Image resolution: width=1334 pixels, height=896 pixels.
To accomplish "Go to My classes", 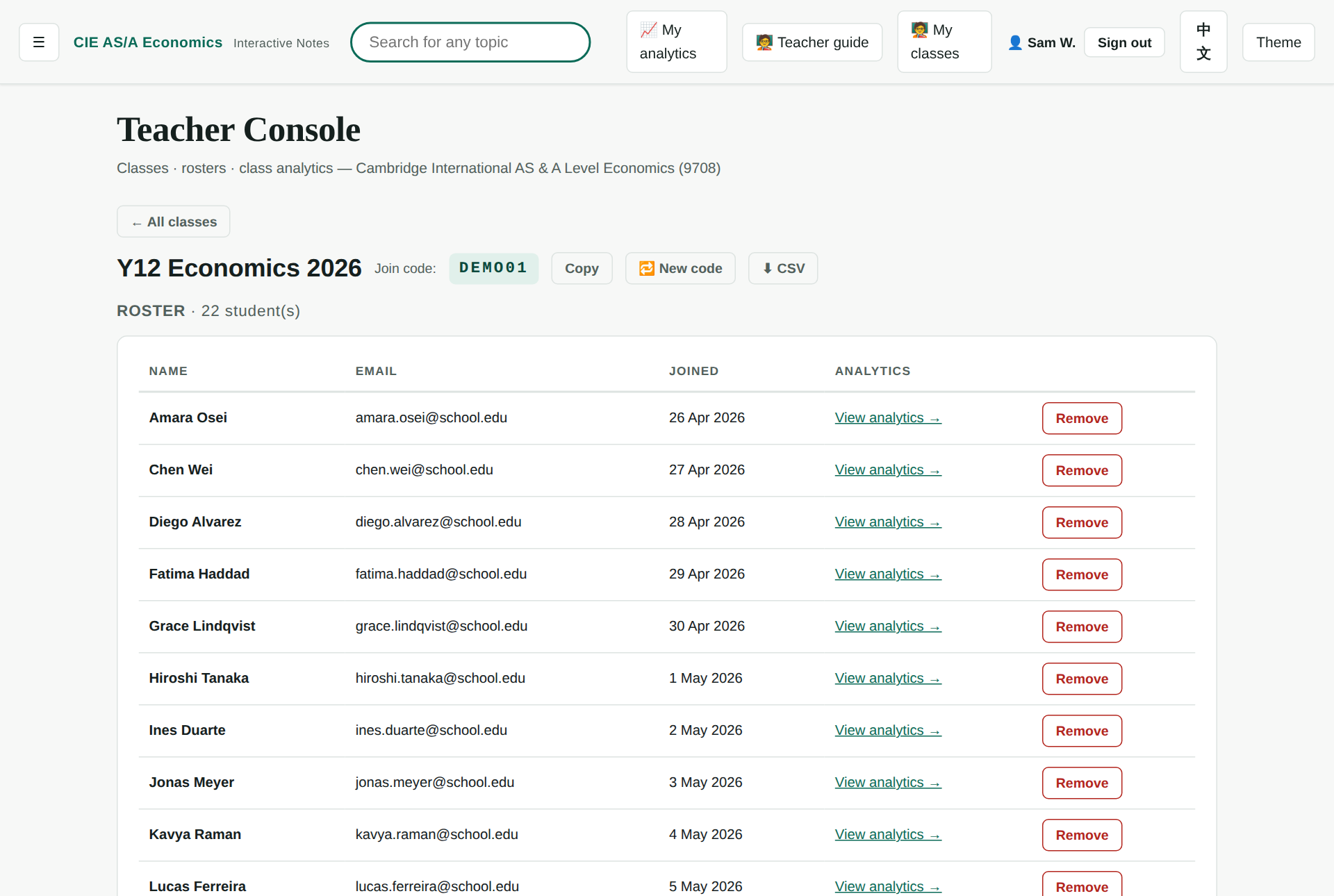I will point(944,42).
